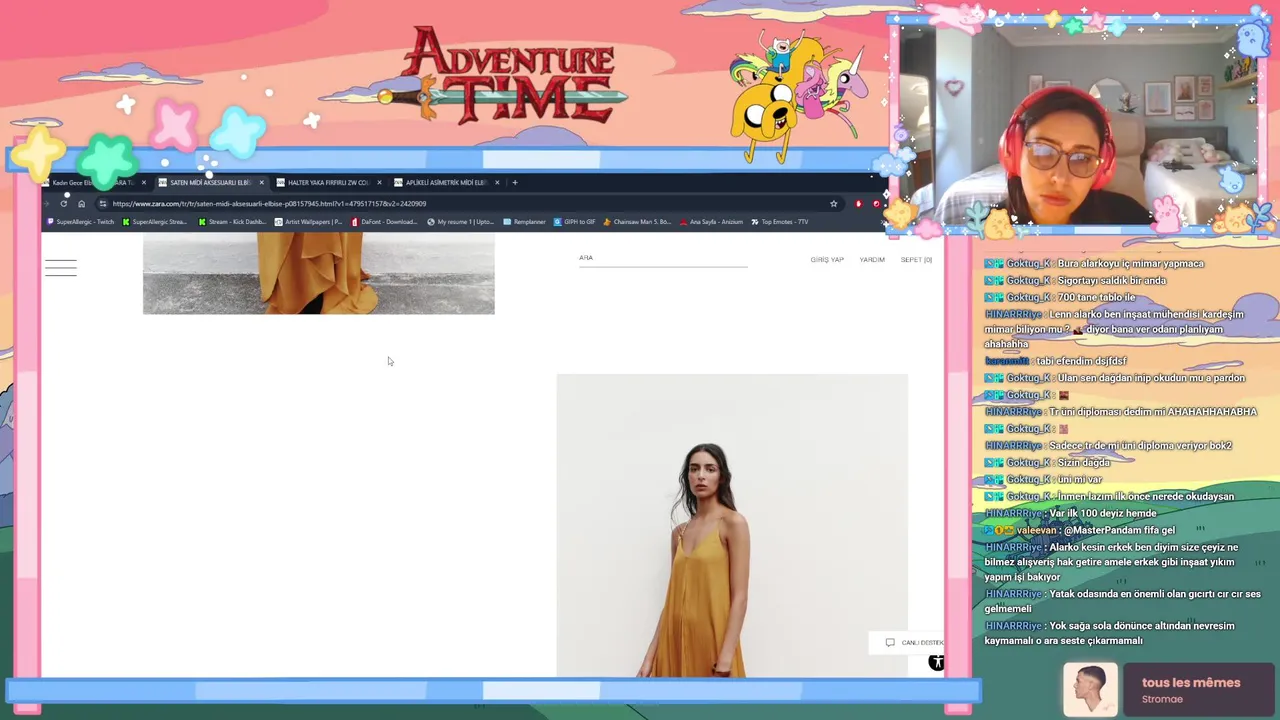Open My resume Upwork bookmark

coord(460,222)
